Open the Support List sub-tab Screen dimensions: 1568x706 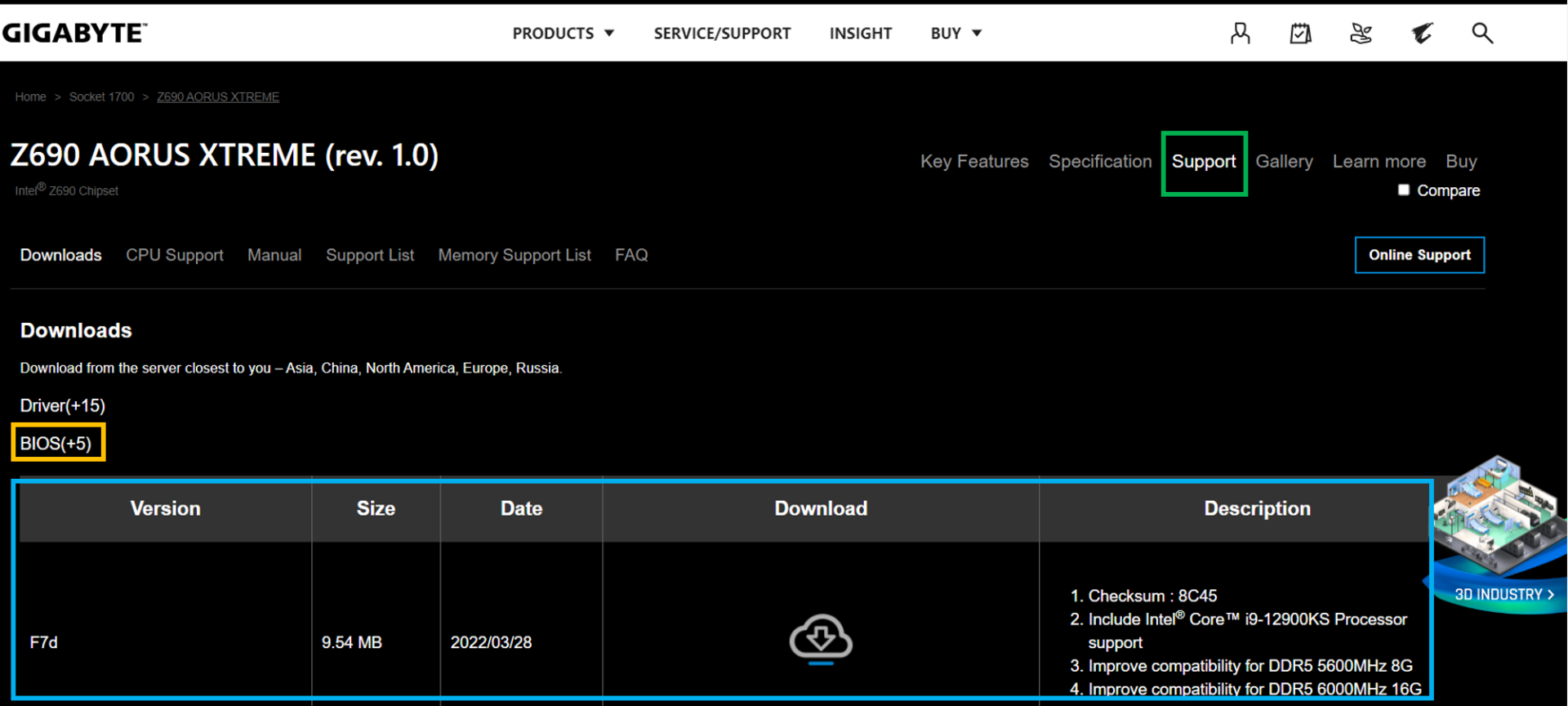(x=370, y=255)
